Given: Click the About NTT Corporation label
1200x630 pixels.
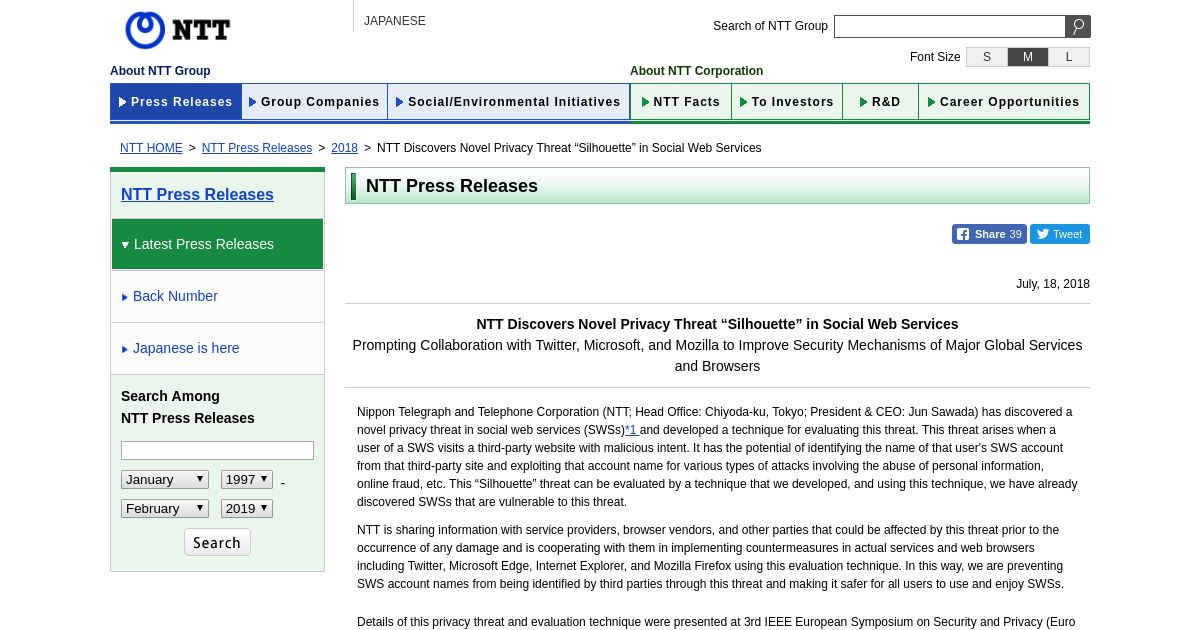Looking at the screenshot, I should click(x=696, y=71).
